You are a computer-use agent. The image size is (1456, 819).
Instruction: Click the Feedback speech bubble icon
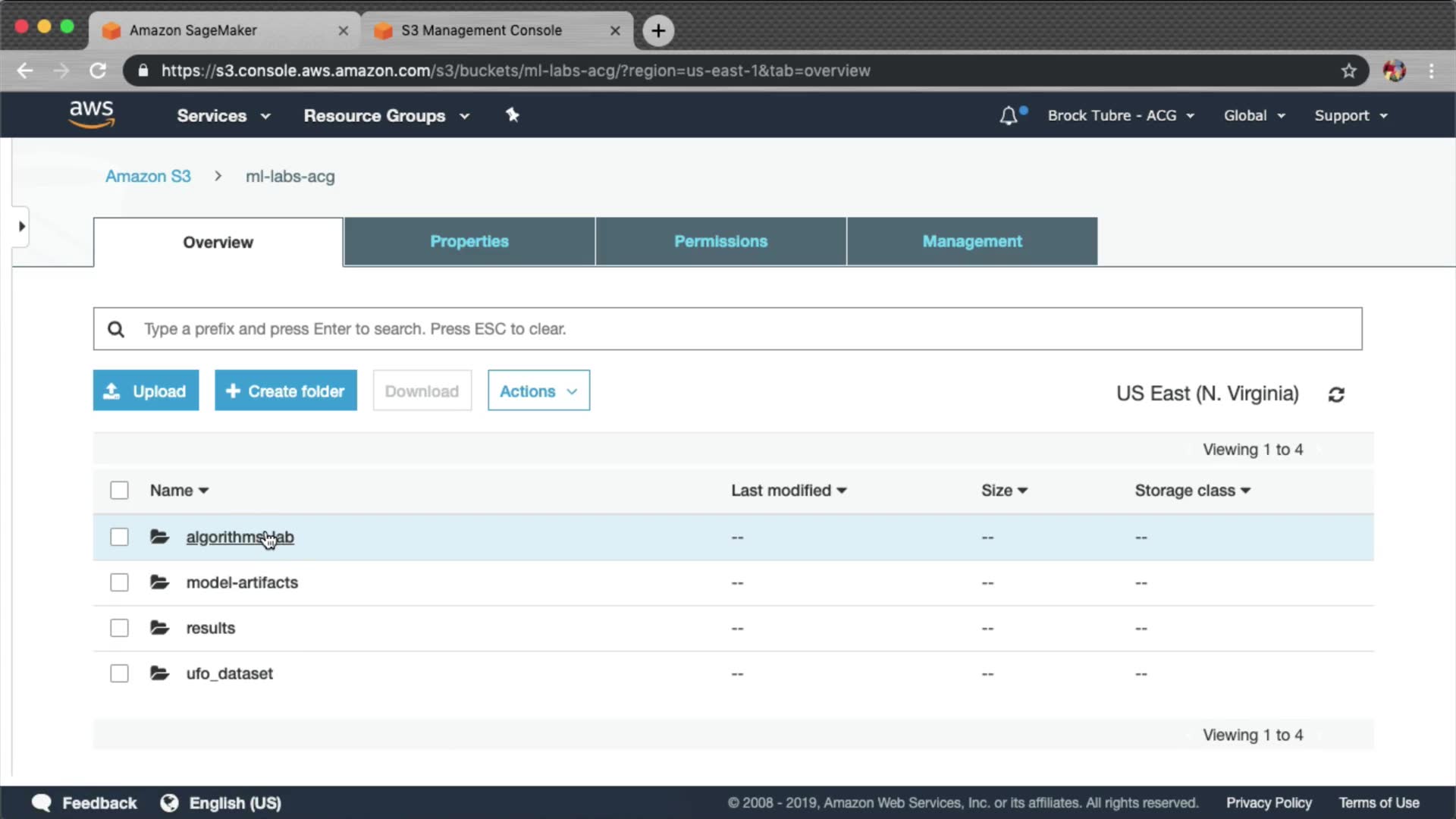point(42,803)
